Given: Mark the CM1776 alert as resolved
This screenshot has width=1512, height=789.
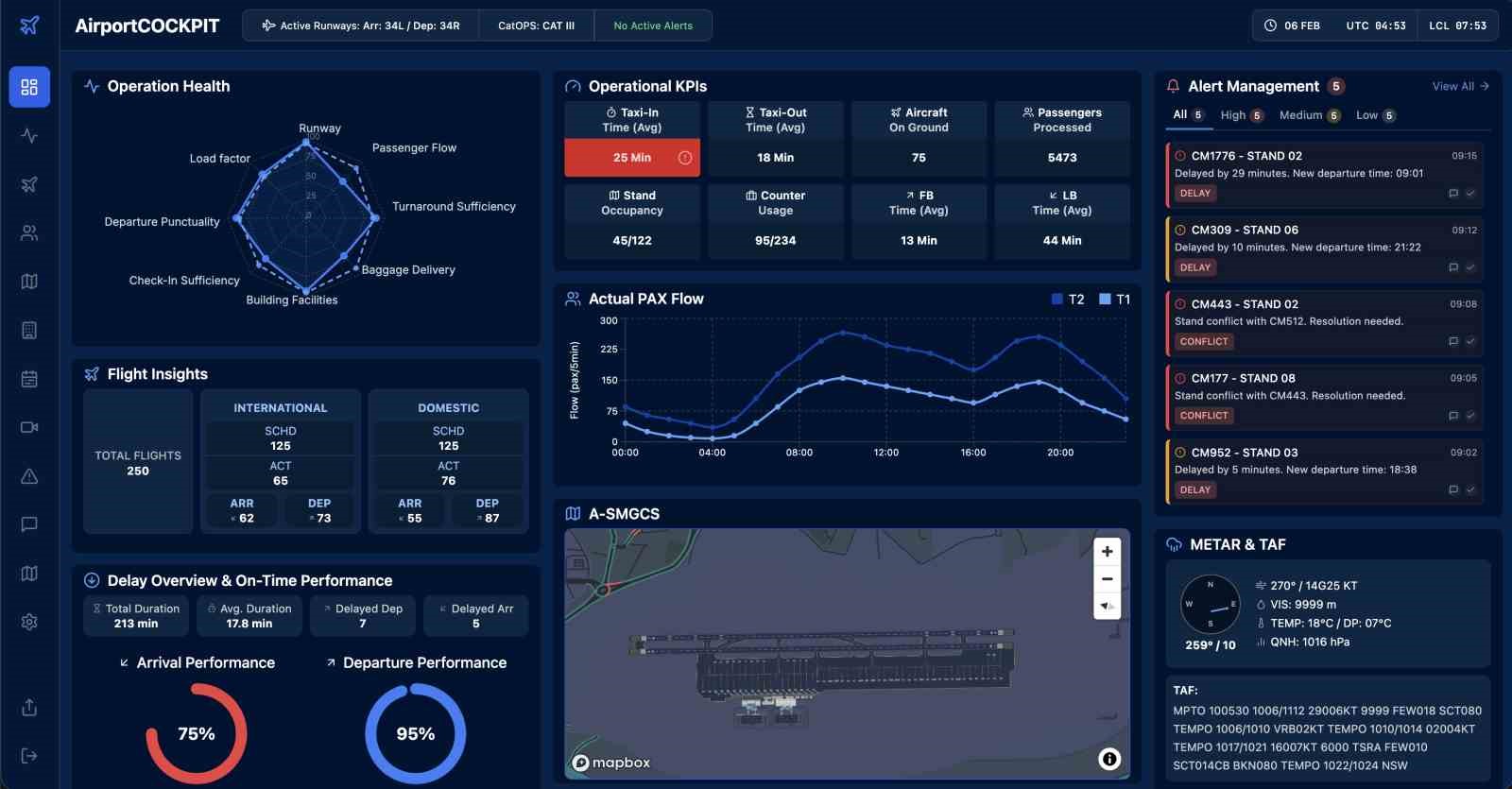Looking at the screenshot, I should point(1470,194).
